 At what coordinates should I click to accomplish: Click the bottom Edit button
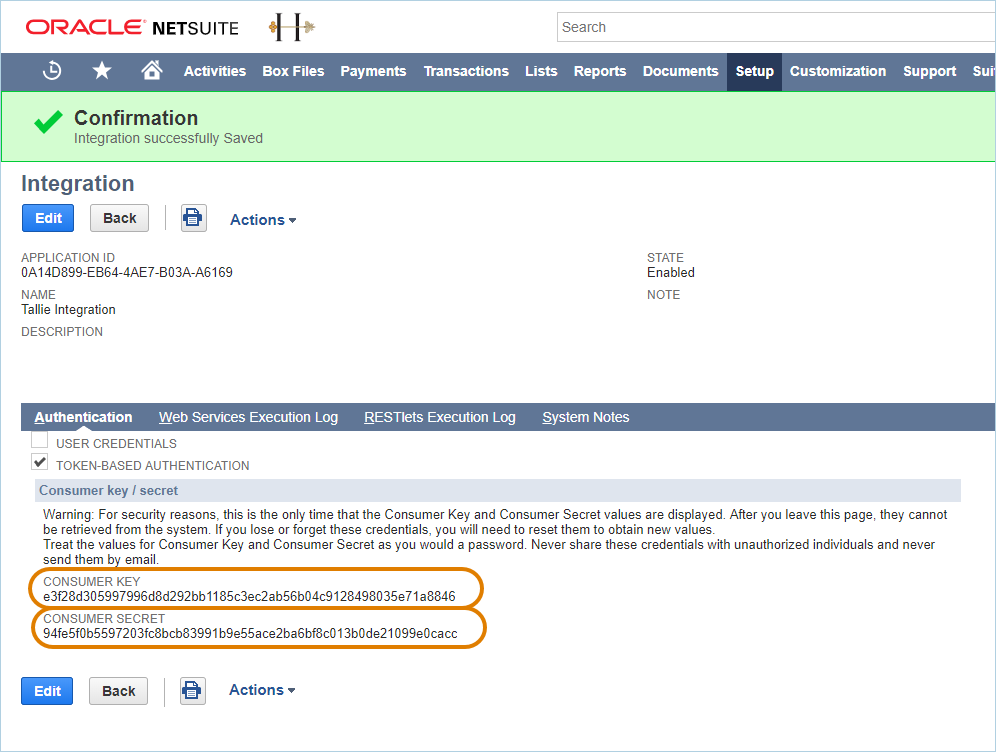pyautogui.click(x=48, y=691)
